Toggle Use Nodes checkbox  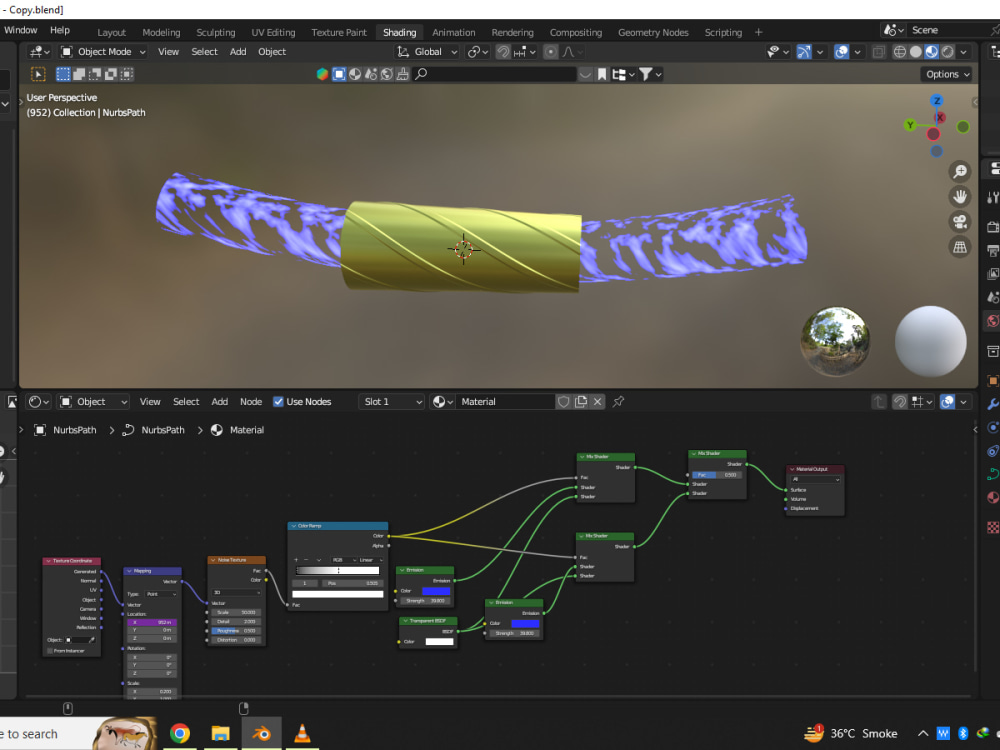278,402
